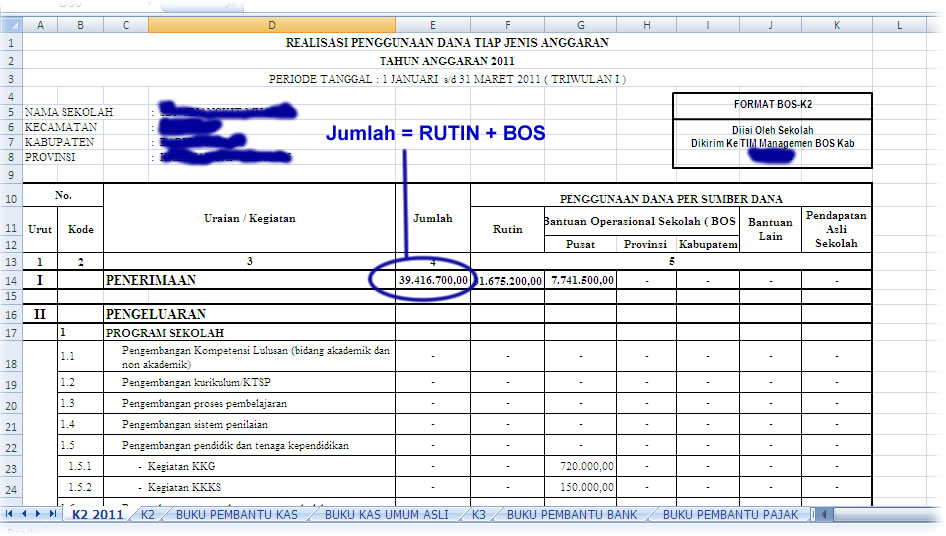Select row 23 header
The image size is (946, 536).
(11, 468)
